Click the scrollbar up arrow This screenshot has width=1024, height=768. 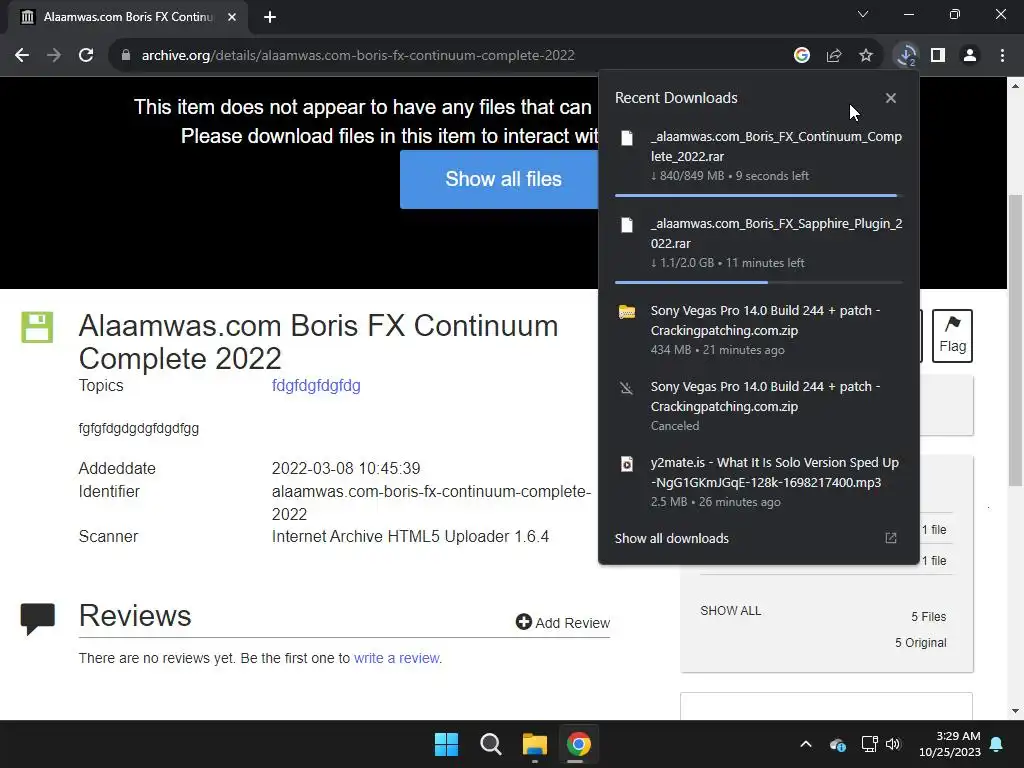[1015, 86]
